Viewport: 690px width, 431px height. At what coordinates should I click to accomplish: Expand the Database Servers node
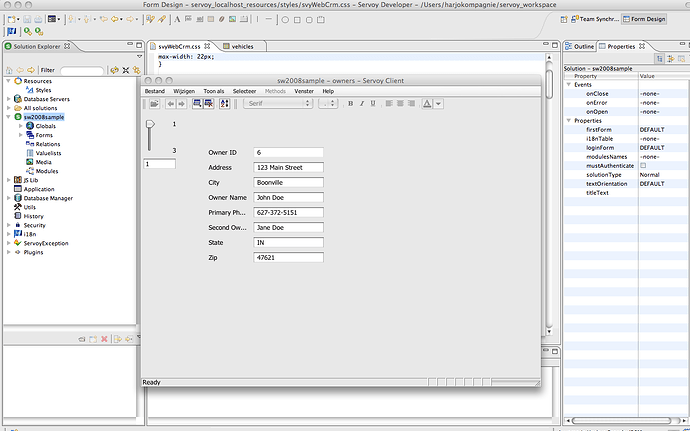pyautogui.click(x=8, y=99)
